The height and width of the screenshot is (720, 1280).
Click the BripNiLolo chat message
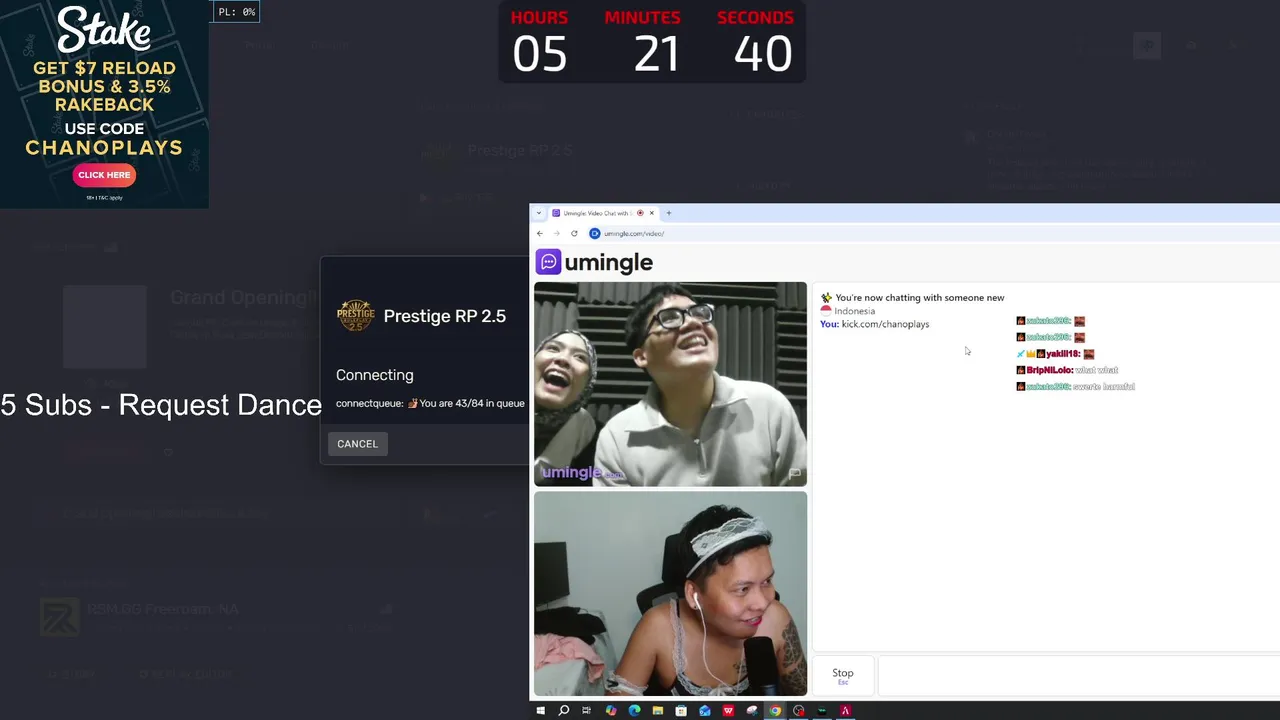(x=1067, y=370)
